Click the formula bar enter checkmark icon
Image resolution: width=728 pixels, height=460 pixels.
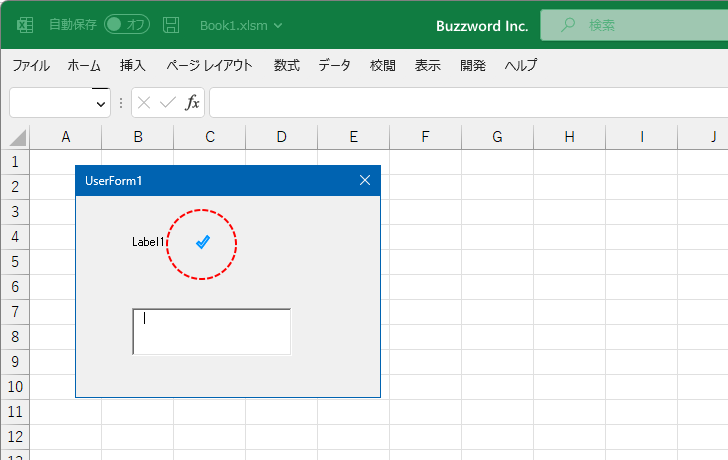(x=167, y=102)
